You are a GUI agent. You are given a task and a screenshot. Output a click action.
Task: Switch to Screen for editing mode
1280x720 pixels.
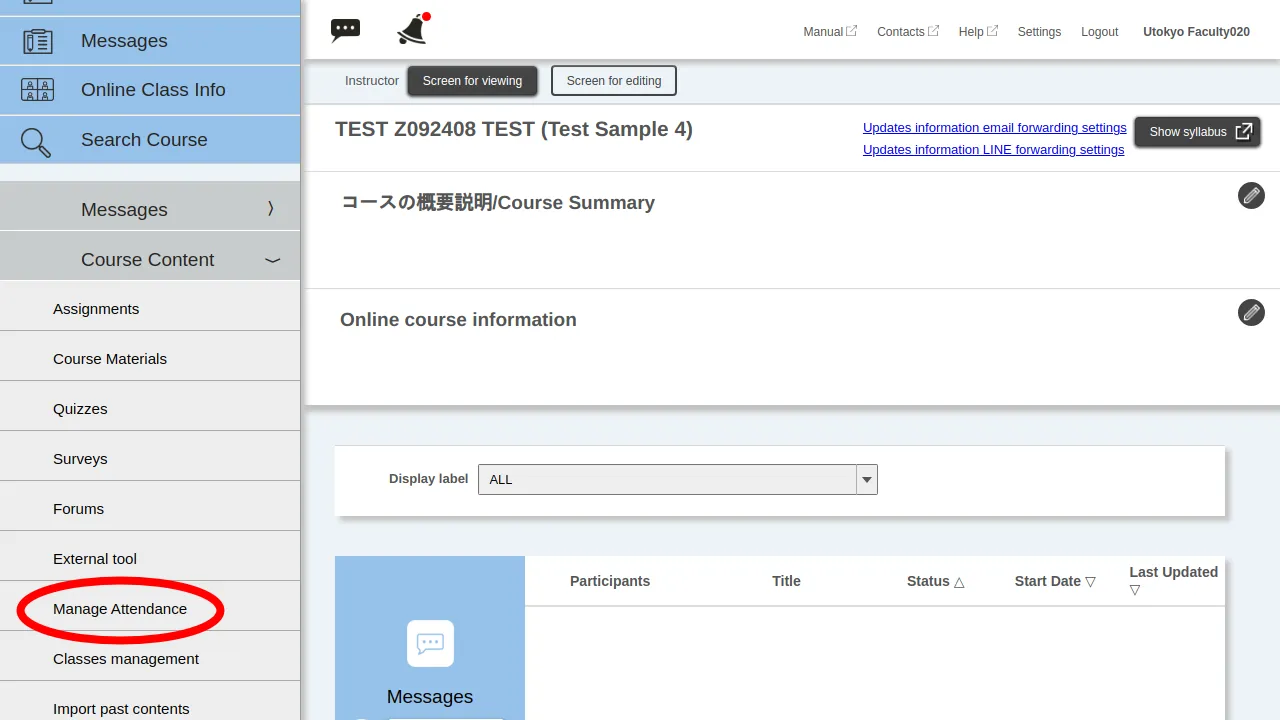point(613,81)
